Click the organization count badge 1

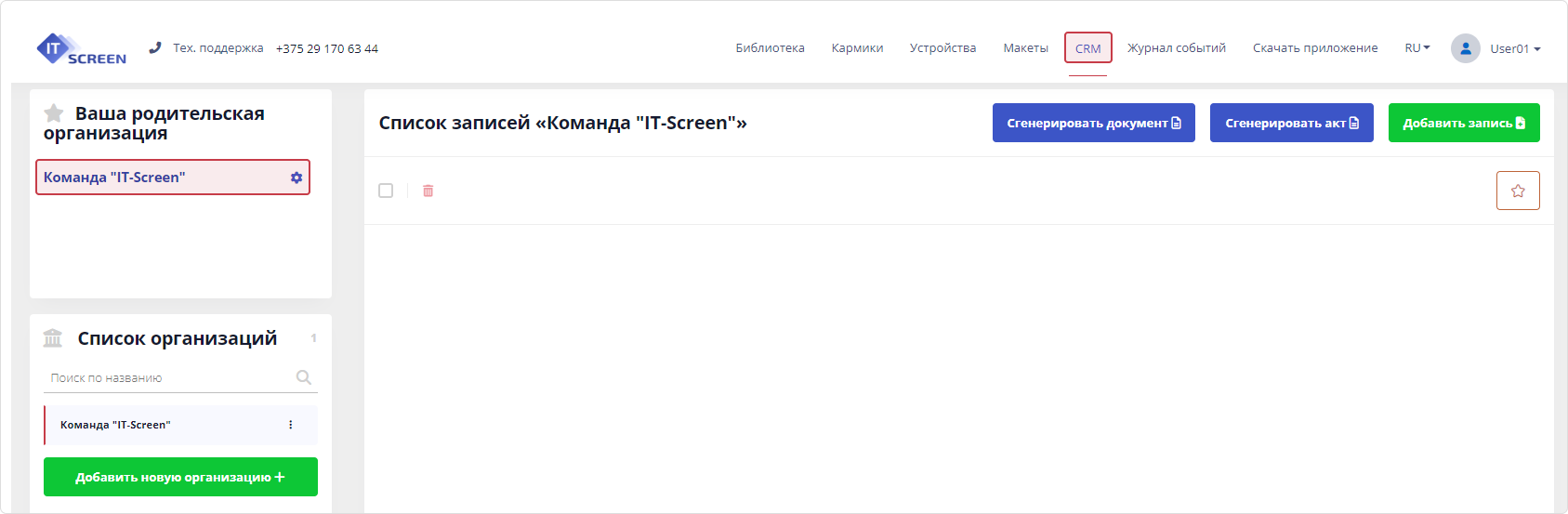[314, 338]
